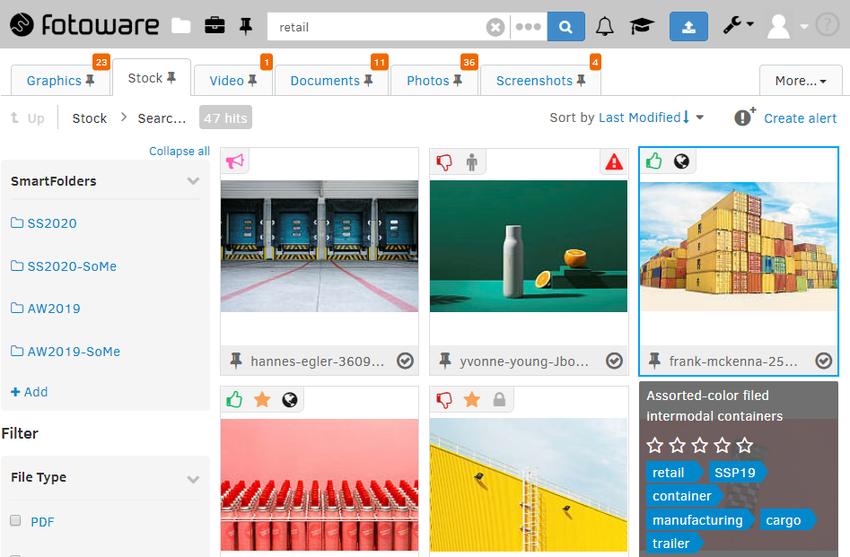
Task: Click the pink megaphone icon on first image
Action: coord(234,161)
